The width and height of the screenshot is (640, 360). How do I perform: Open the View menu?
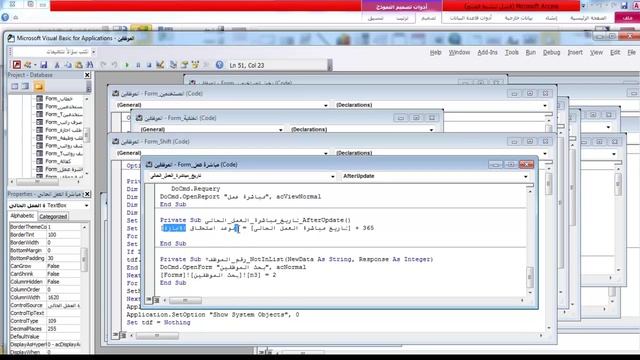596,52
